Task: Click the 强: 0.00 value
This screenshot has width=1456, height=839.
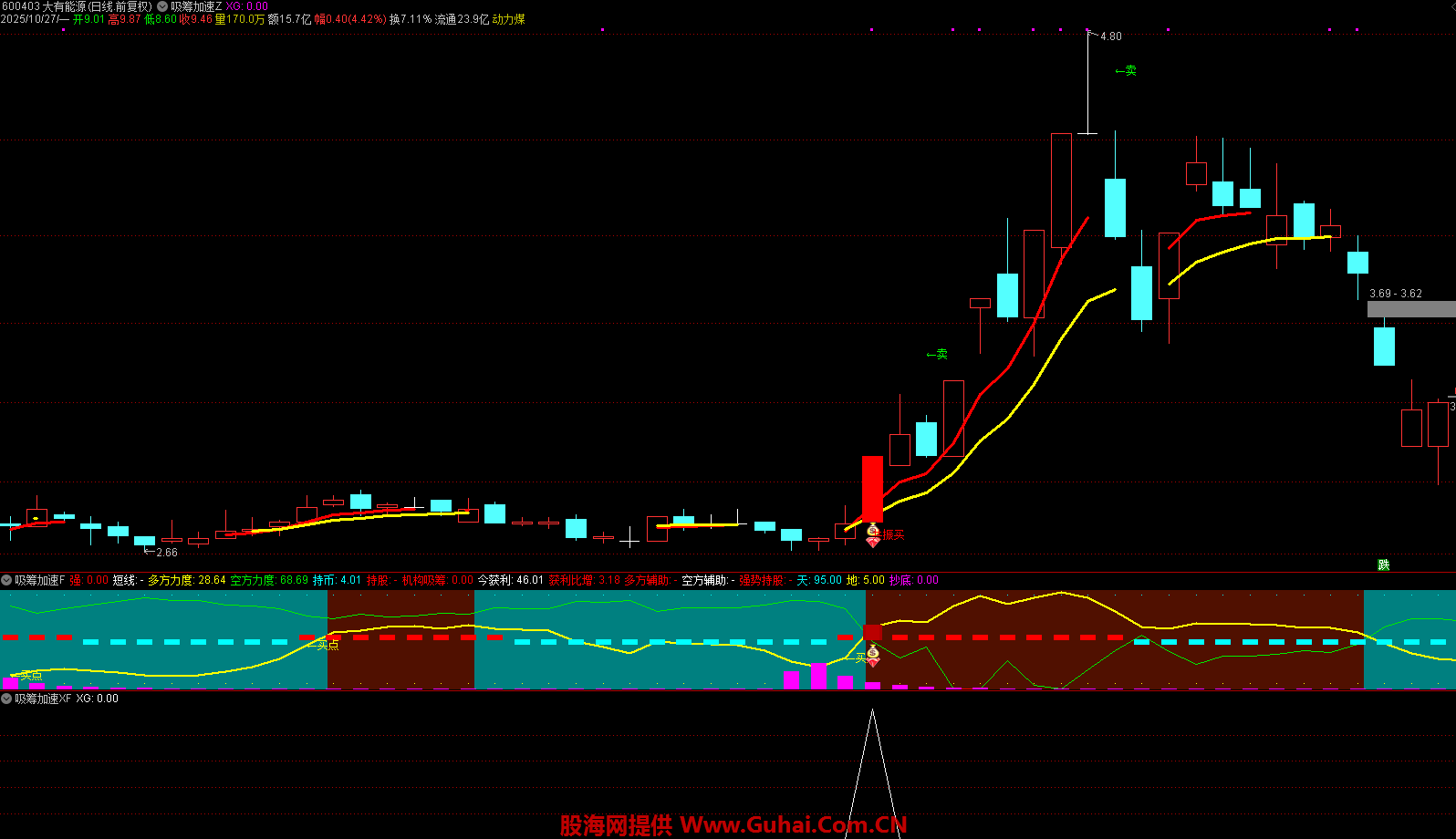Action: (89, 580)
